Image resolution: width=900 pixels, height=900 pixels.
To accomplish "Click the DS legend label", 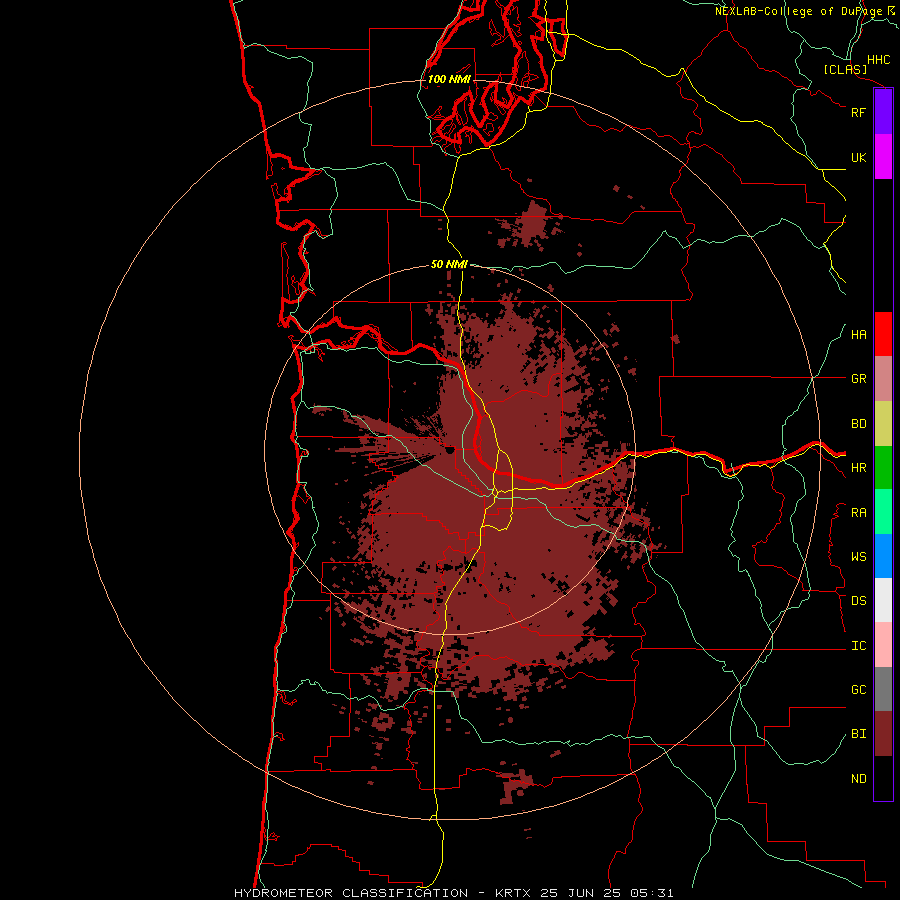I will point(858,601).
